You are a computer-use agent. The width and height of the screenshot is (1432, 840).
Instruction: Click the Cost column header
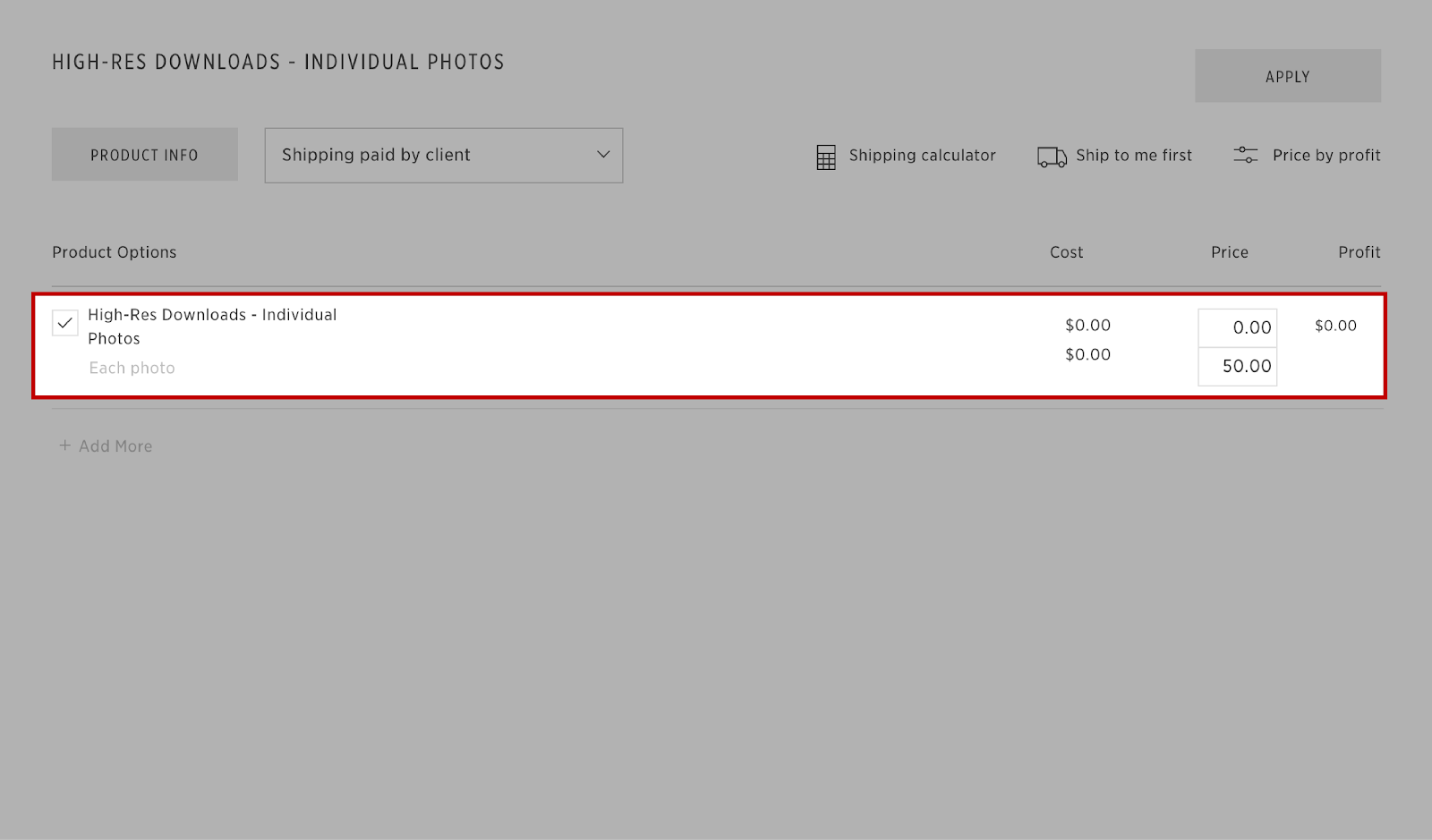tap(1066, 252)
